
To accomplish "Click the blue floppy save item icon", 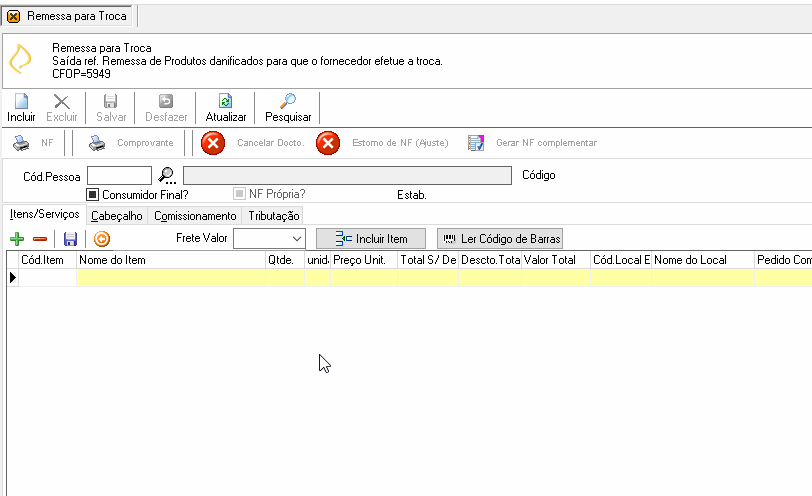I will [x=70, y=239].
